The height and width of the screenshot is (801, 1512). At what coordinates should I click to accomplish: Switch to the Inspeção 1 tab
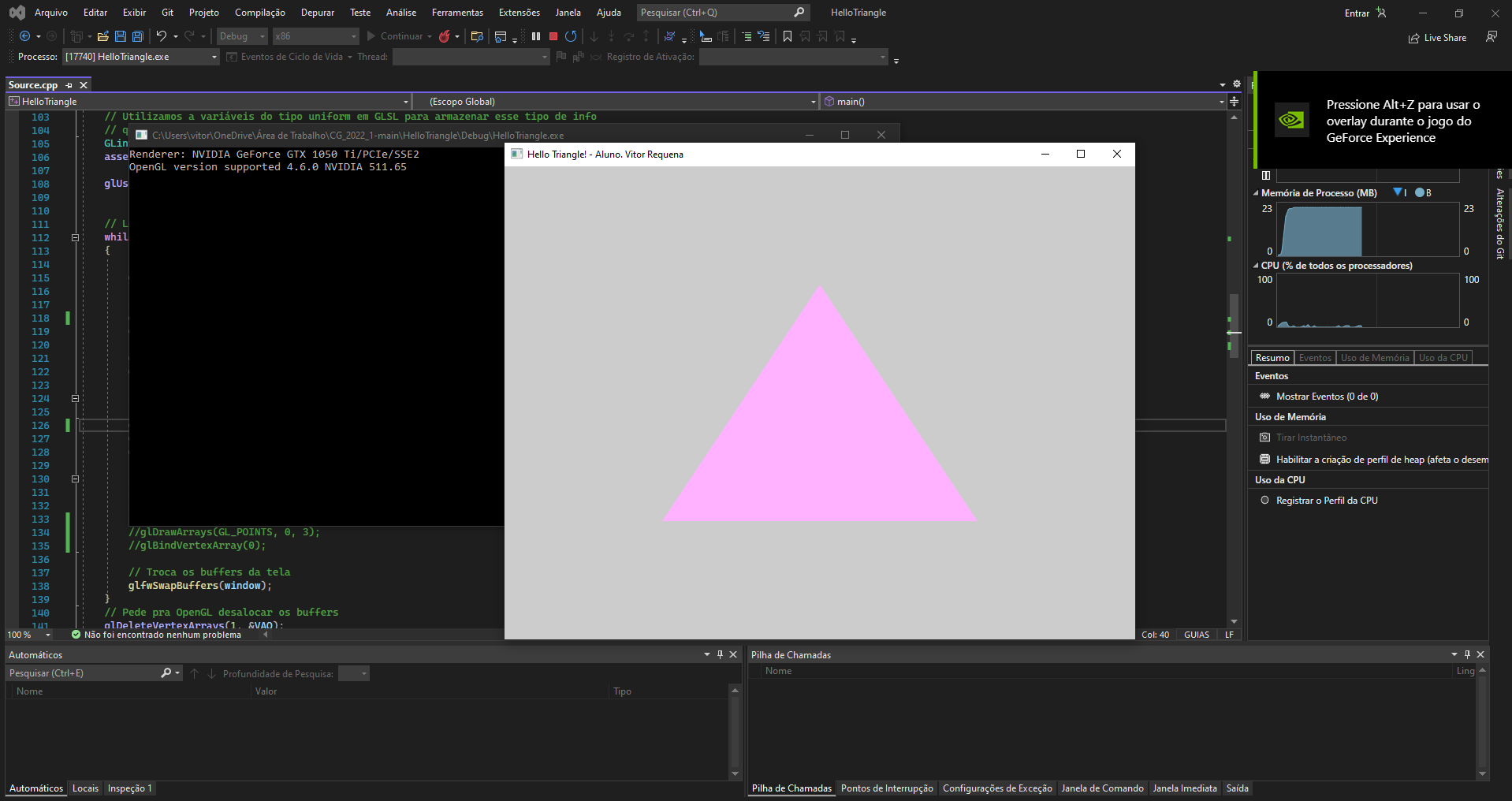click(x=129, y=788)
